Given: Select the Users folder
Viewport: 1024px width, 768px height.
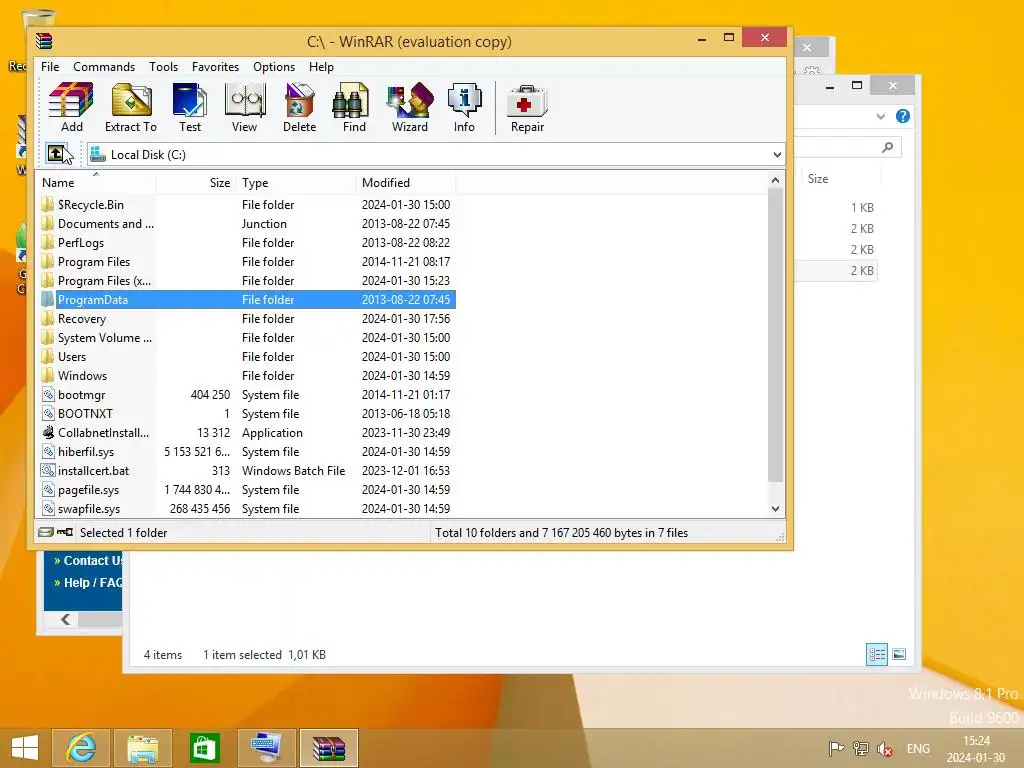Looking at the screenshot, I should click(x=247, y=357).
